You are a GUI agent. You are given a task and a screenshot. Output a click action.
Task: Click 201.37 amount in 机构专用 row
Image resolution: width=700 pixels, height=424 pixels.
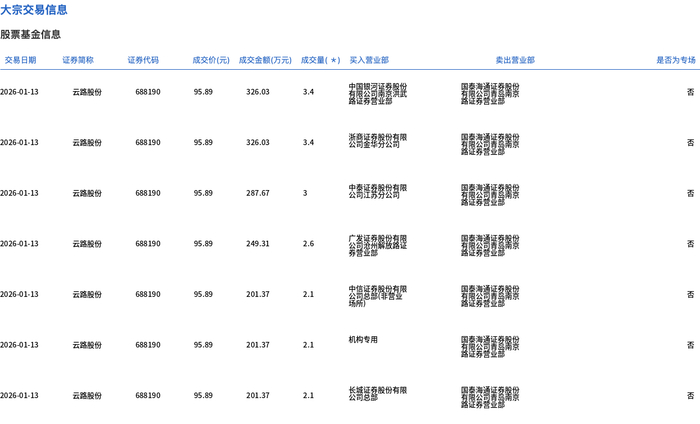(x=258, y=345)
